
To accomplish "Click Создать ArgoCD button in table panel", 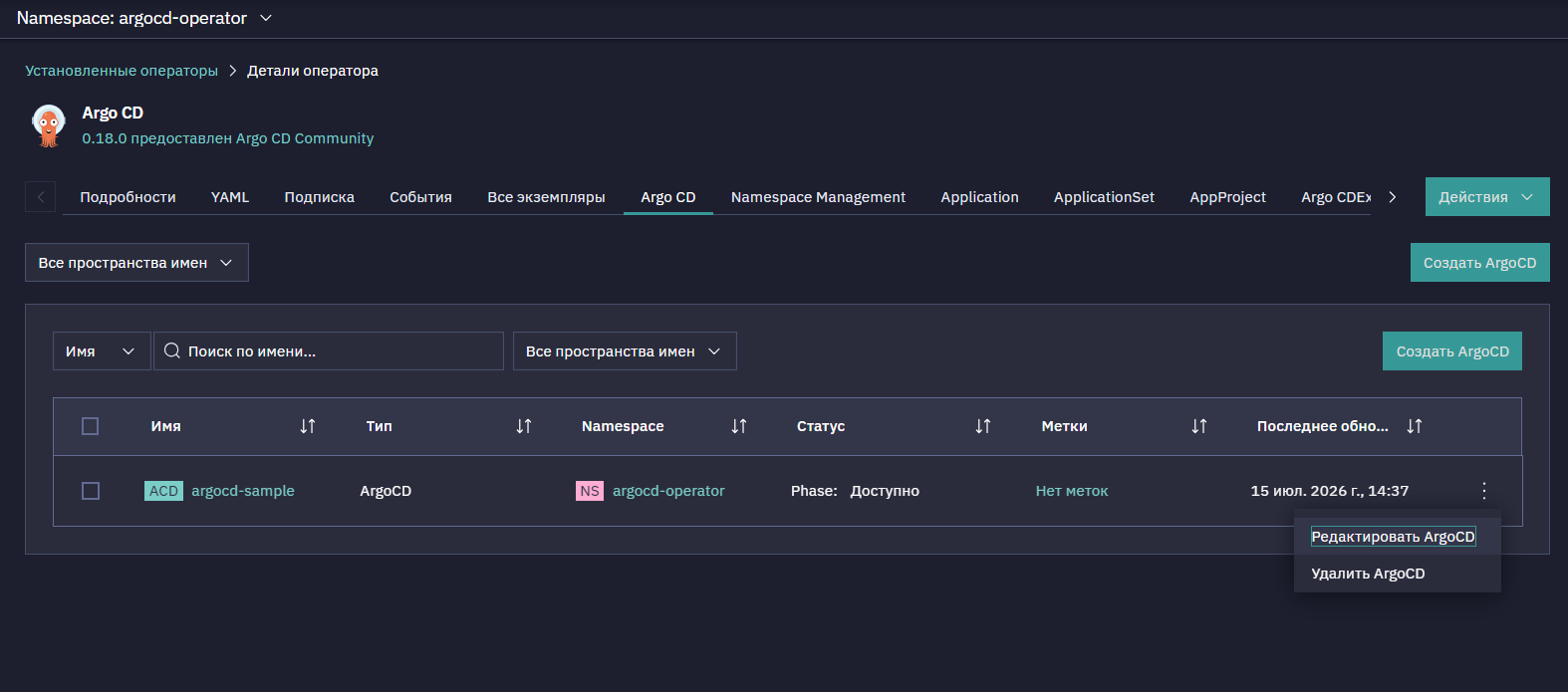I will pyautogui.click(x=1451, y=351).
